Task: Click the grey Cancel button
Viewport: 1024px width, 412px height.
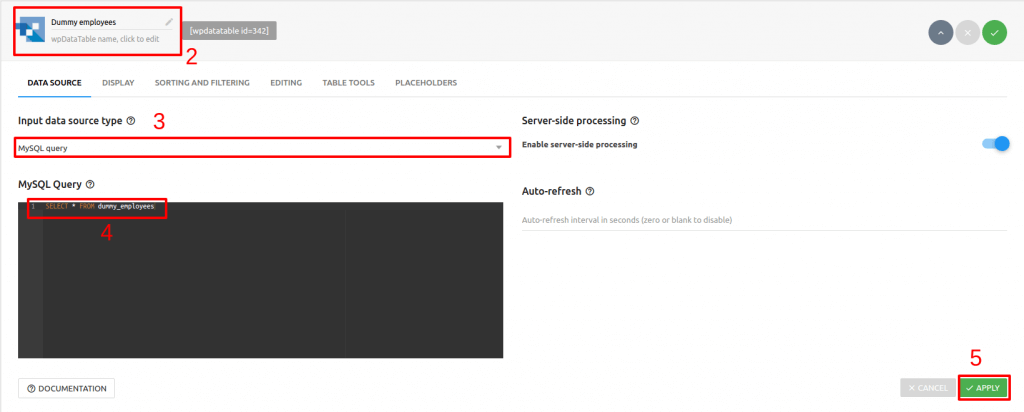Action: [928, 388]
